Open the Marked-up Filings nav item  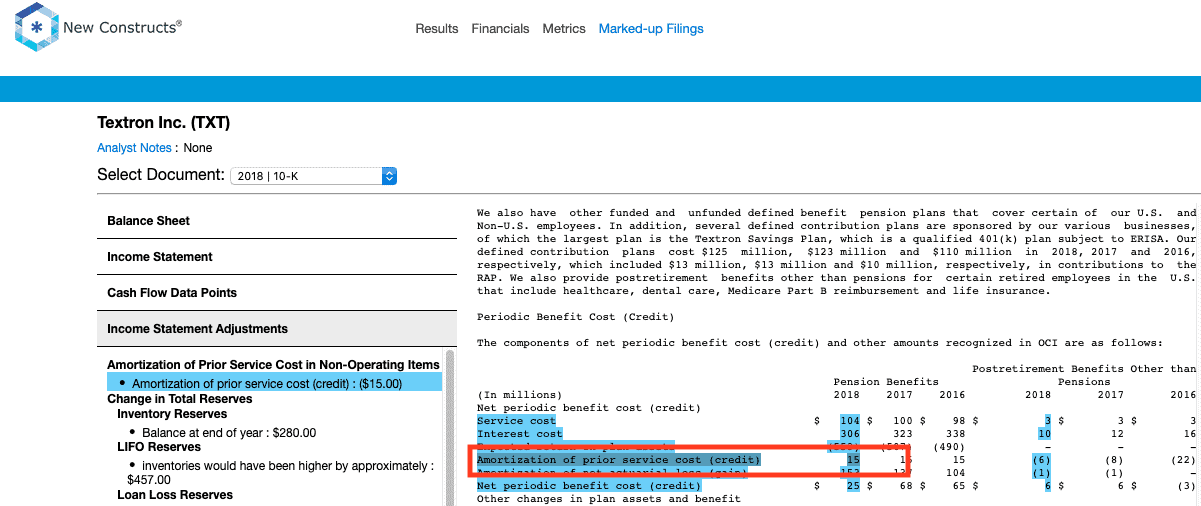(651, 29)
